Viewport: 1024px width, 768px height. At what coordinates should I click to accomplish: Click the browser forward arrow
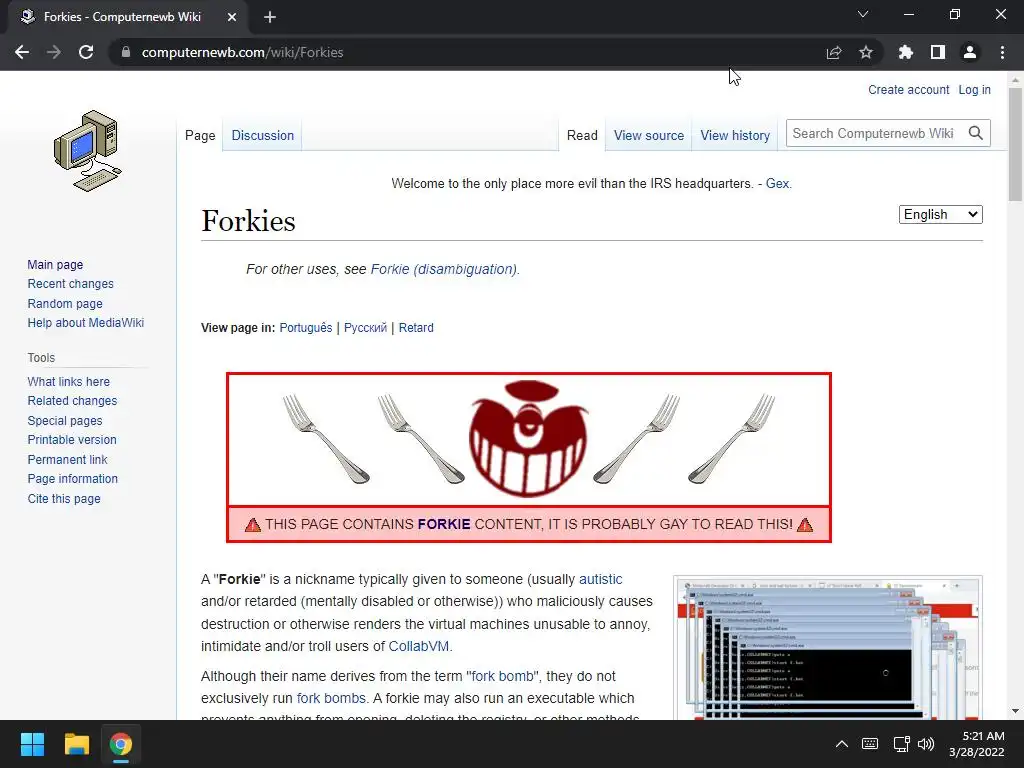click(54, 52)
